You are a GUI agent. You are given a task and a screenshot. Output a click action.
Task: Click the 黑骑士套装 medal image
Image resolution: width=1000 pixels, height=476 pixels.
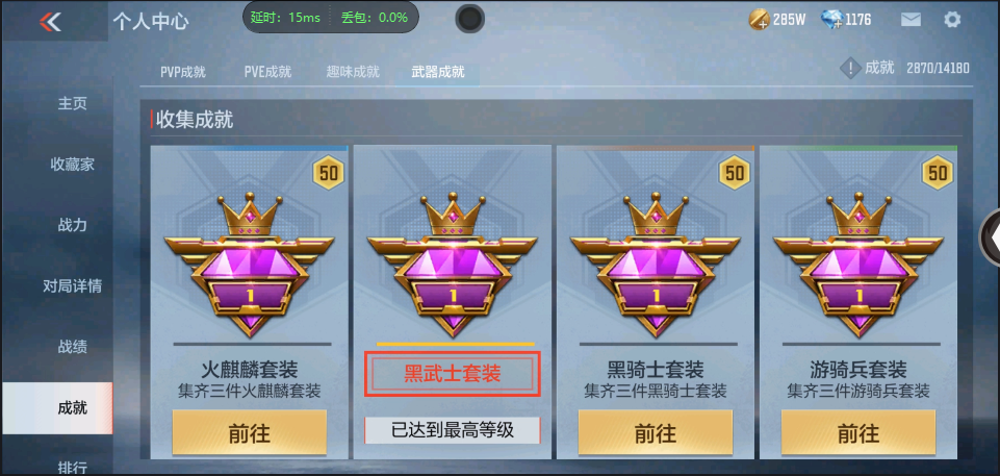coord(655,265)
